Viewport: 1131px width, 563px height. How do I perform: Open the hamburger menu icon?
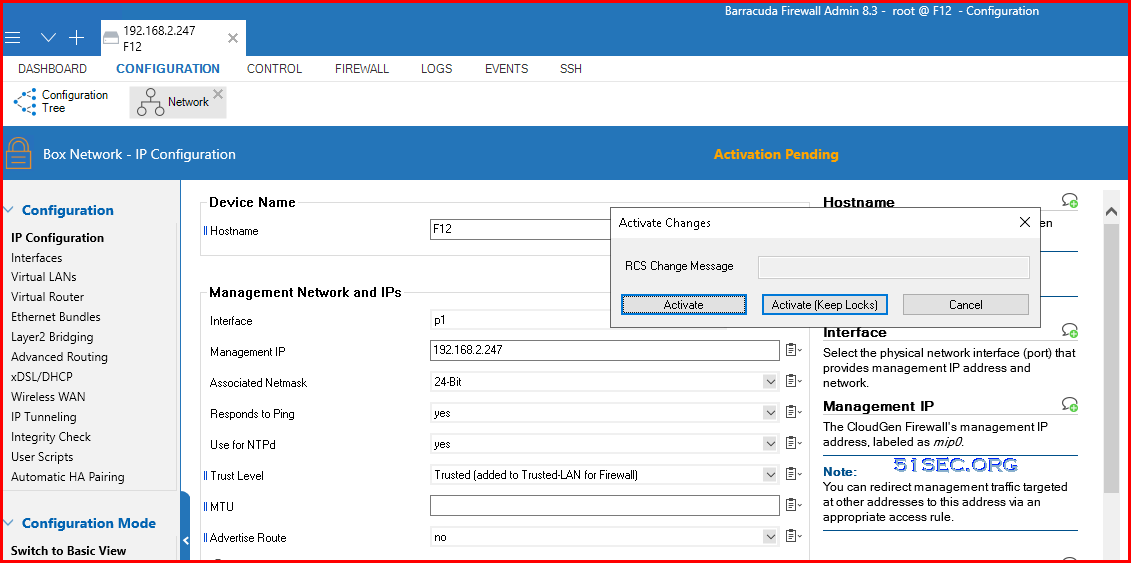point(12,37)
